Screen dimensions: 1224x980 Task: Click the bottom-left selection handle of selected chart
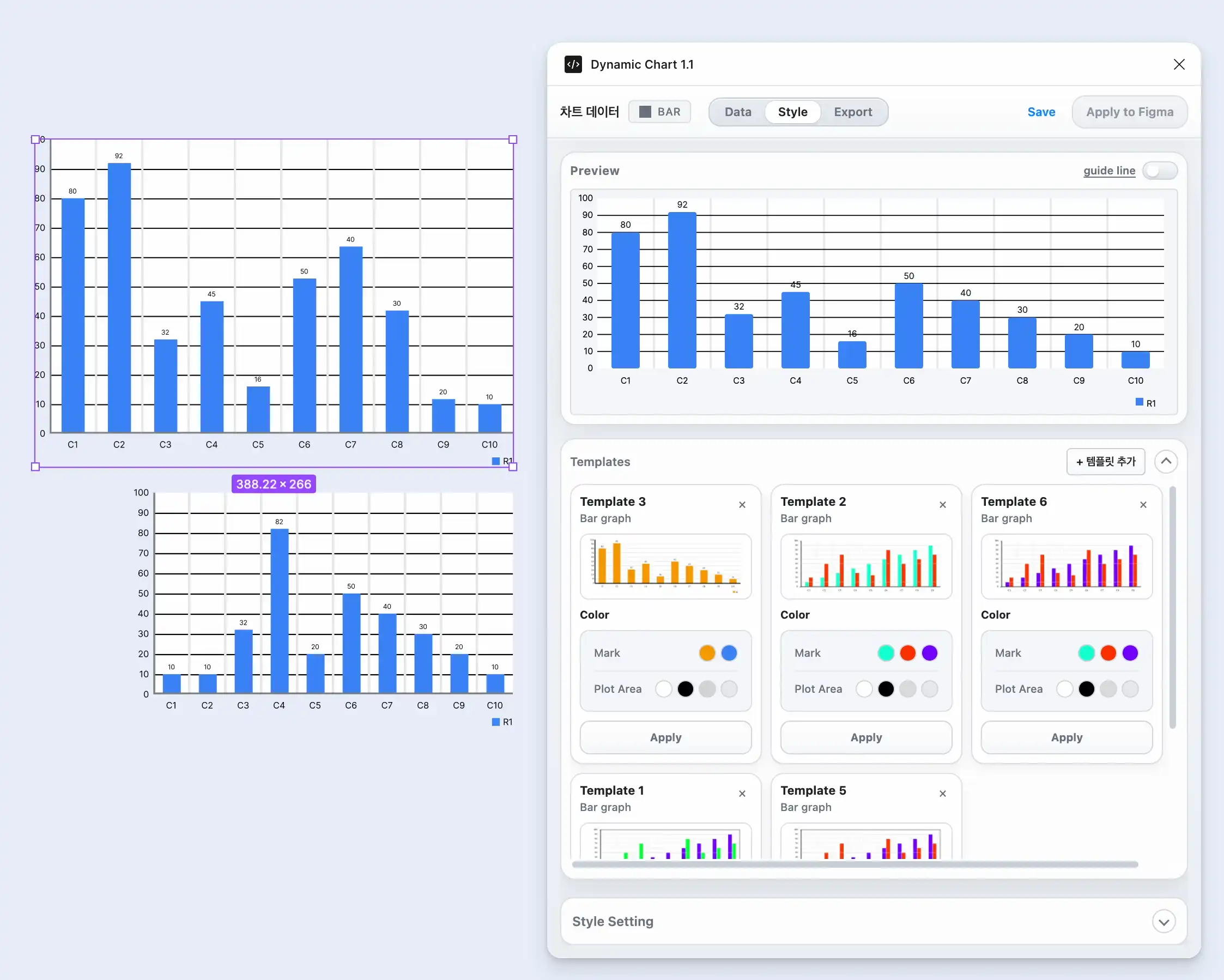point(35,467)
